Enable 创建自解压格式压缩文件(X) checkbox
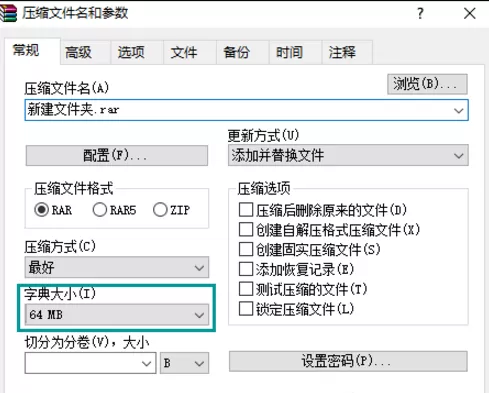The image size is (489, 393). [x=246, y=230]
